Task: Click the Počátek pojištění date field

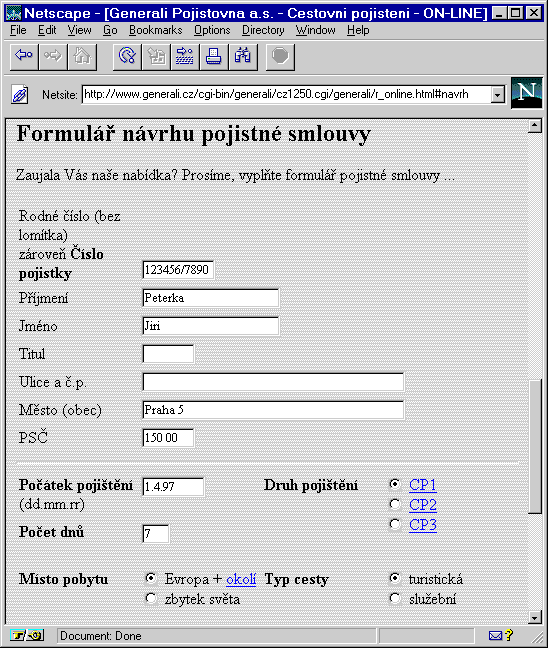Action: pos(173,487)
